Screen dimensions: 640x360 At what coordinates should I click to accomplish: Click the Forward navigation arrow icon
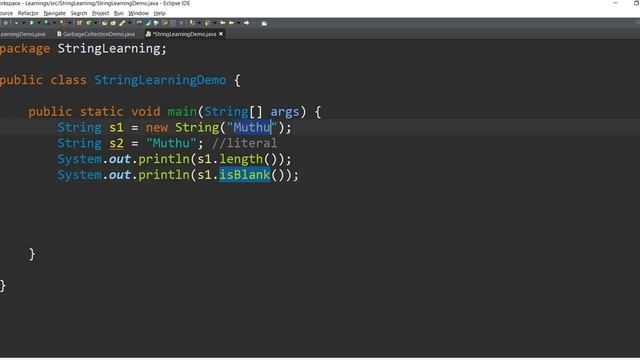click(x=247, y=23)
